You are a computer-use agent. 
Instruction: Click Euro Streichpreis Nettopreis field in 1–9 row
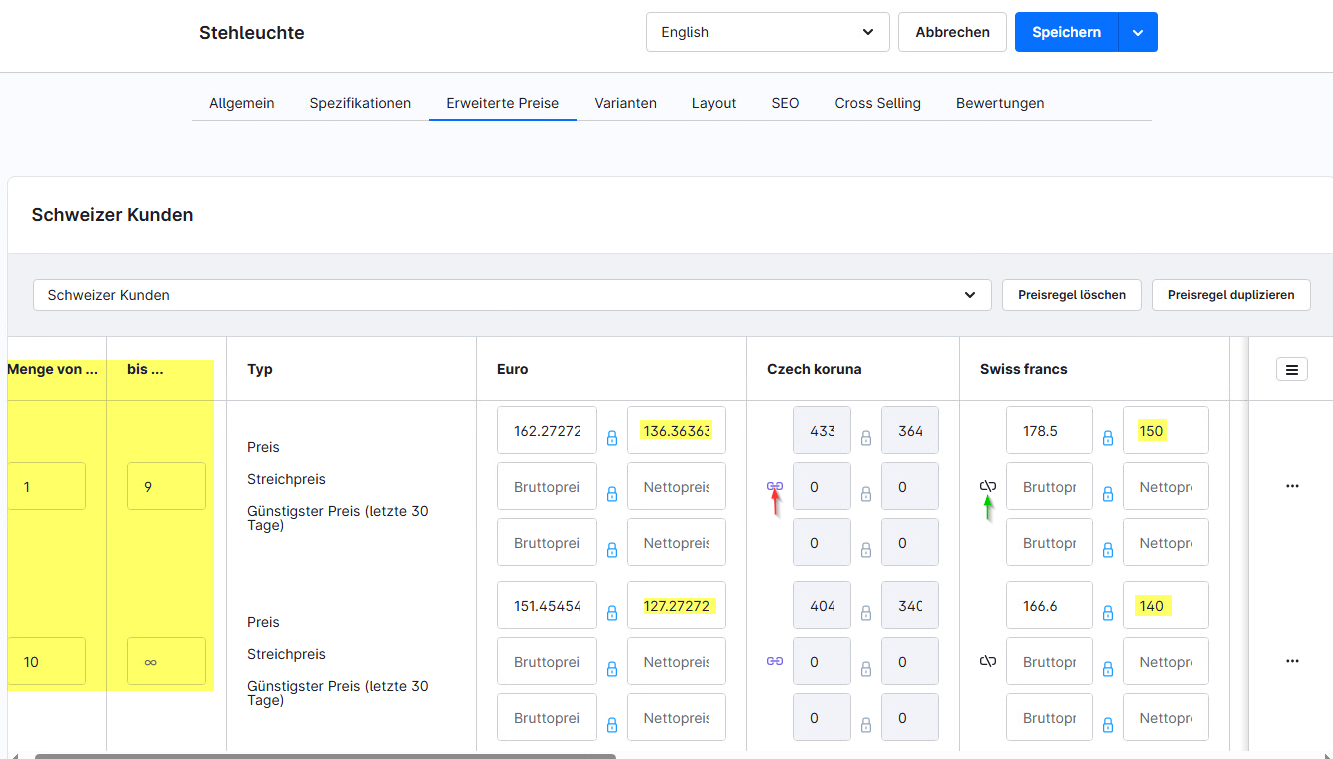pyautogui.click(x=676, y=486)
